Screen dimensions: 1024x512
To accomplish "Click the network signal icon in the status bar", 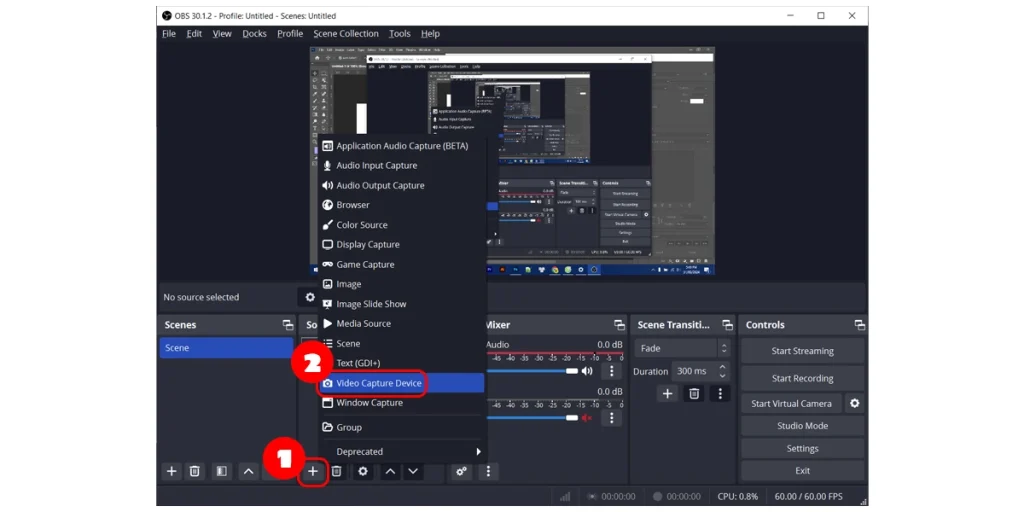I will point(566,496).
